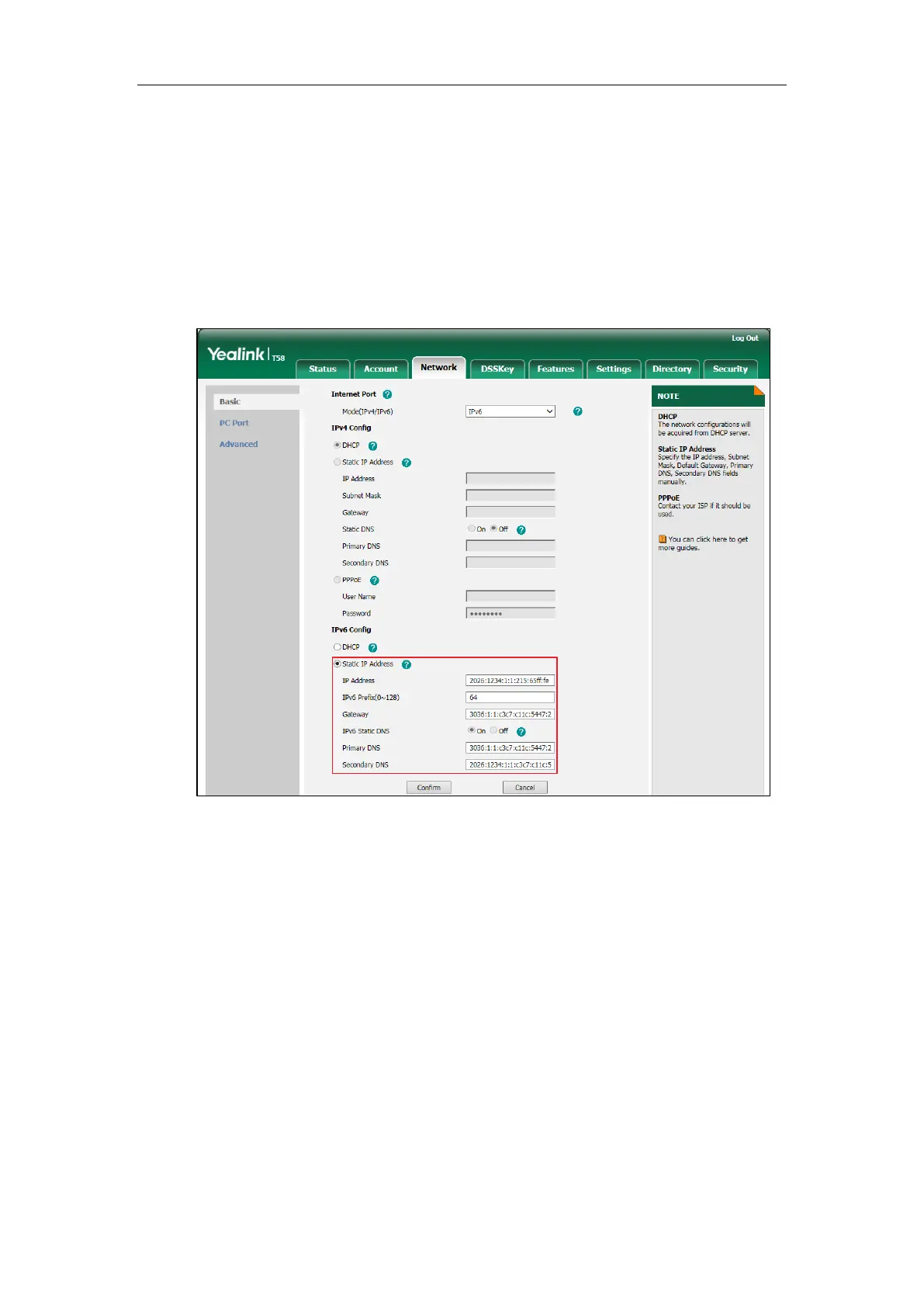Image resolution: width=924 pixels, height=1307 pixels.
Task: Click help icon beside IPv6 Static DNS
Action: tap(521, 732)
